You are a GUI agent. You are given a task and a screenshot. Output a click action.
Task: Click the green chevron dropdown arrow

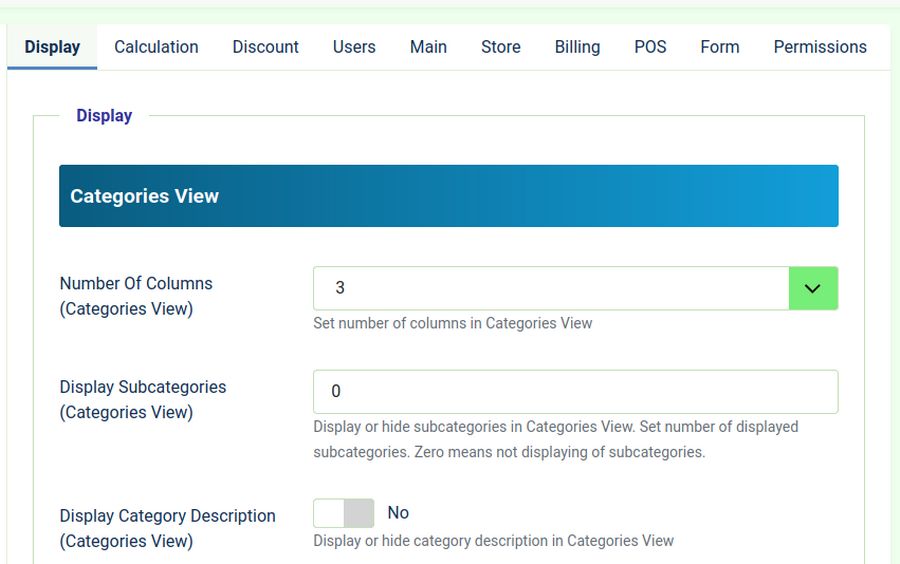tap(813, 288)
